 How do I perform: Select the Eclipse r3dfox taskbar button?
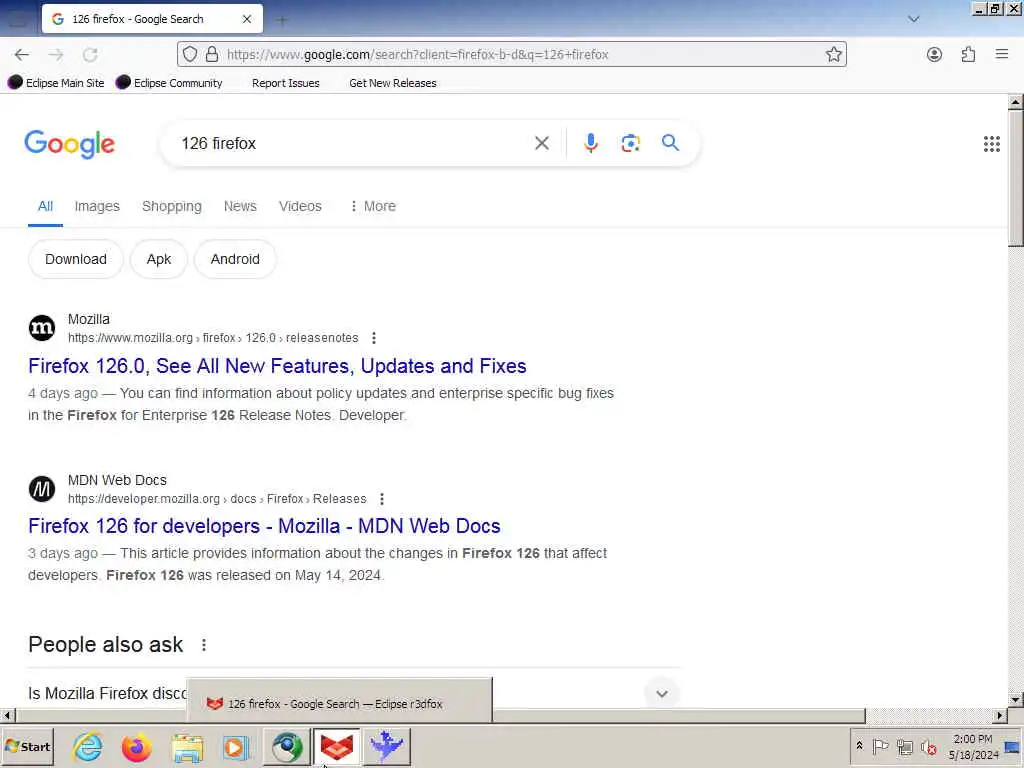336,746
